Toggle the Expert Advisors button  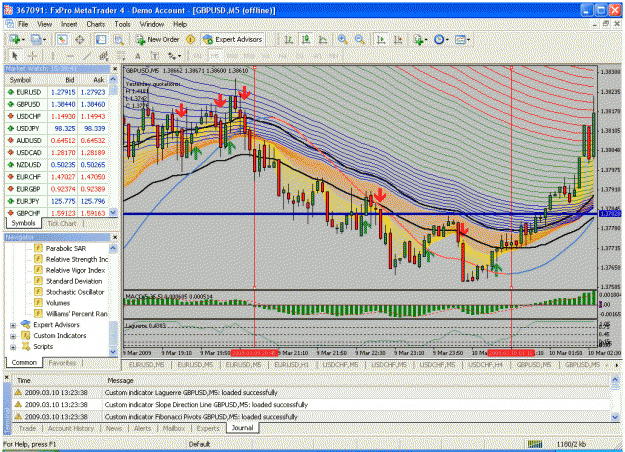[x=233, y=39]
